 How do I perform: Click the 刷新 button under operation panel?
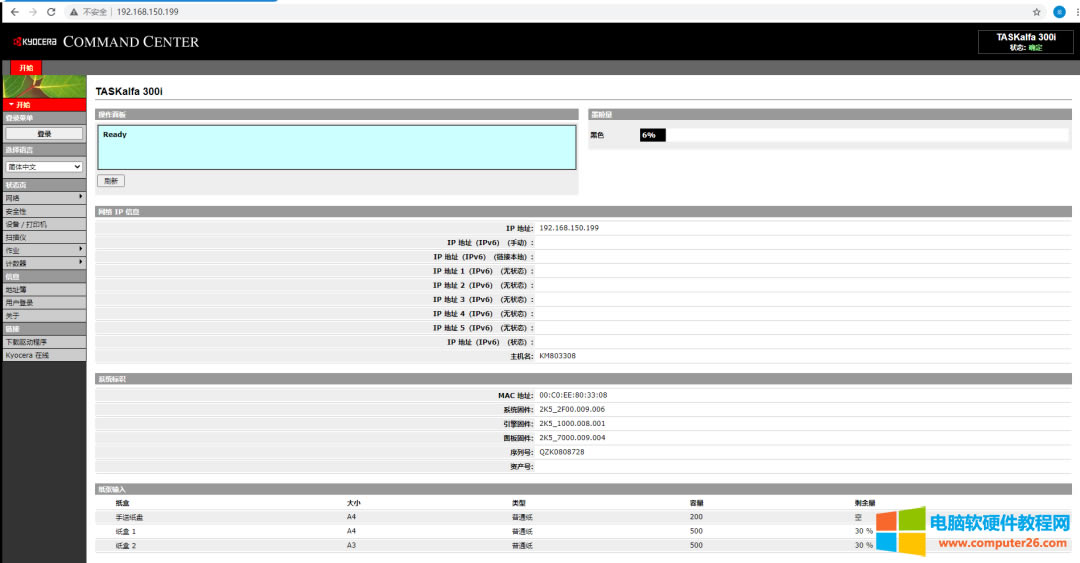tap(111, 181)
